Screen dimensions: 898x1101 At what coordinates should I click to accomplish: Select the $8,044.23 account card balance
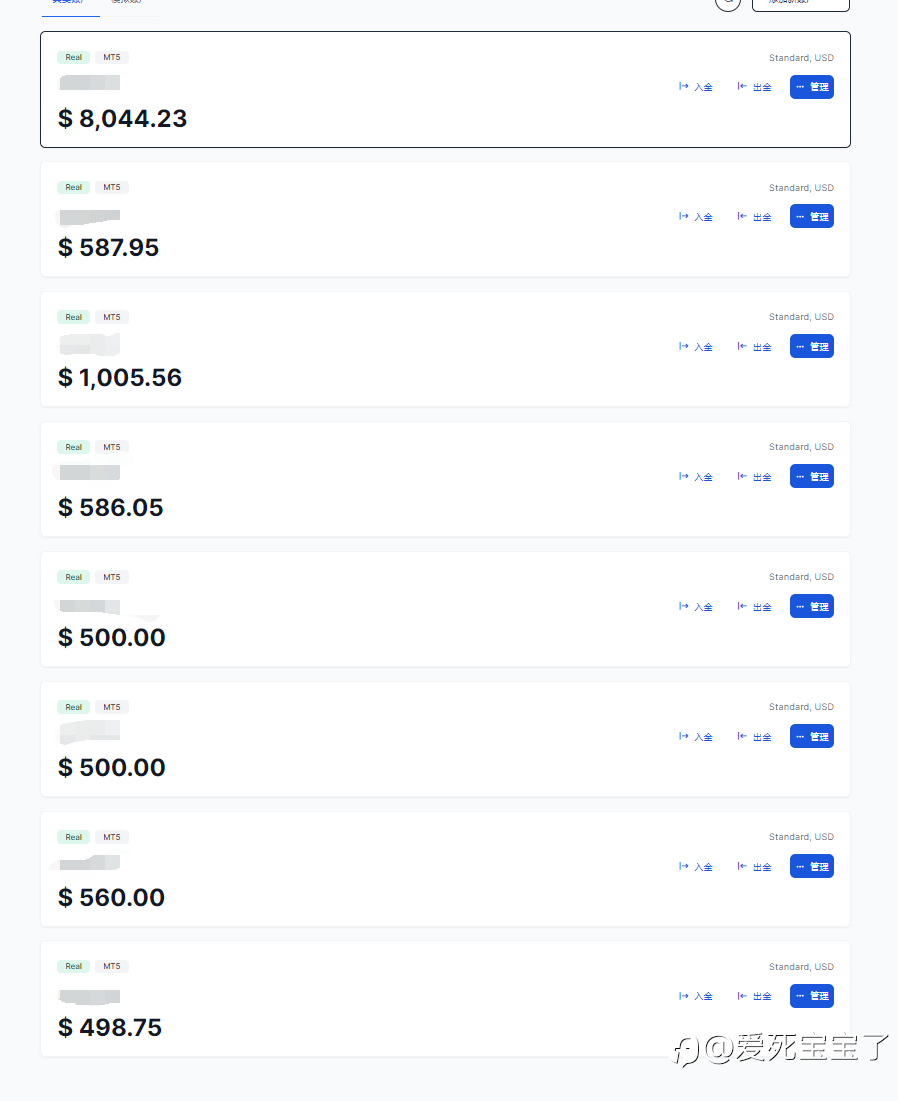point(123,119)
